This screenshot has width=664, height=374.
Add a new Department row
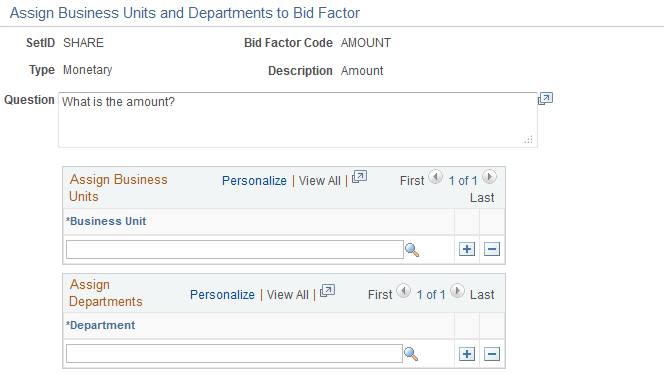point(467,354)
